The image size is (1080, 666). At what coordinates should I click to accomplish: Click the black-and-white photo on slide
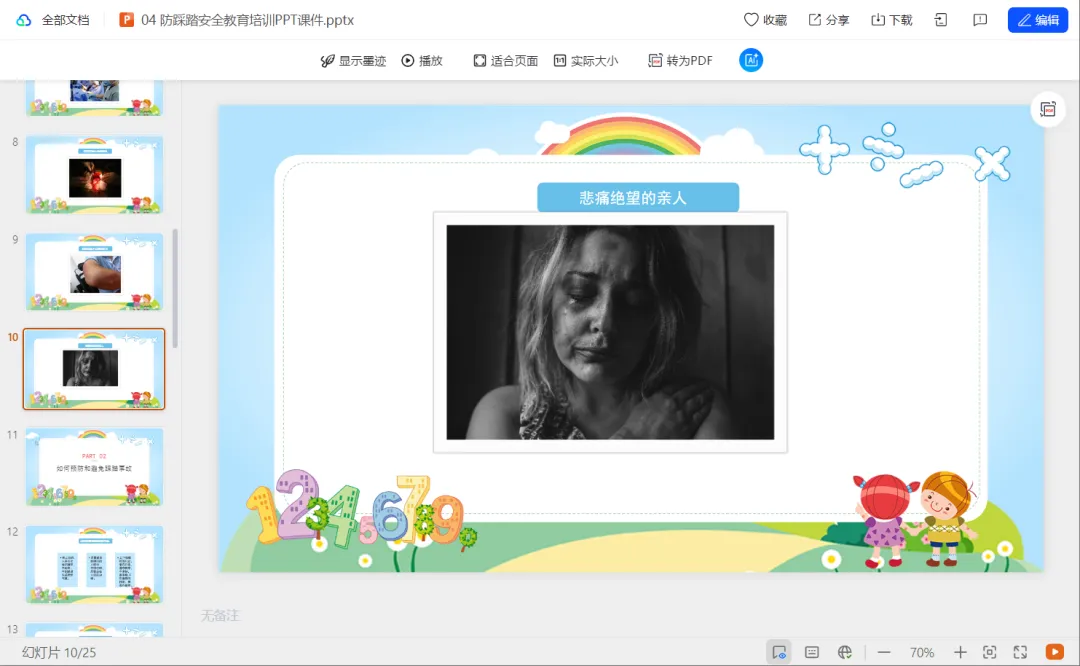610,332
